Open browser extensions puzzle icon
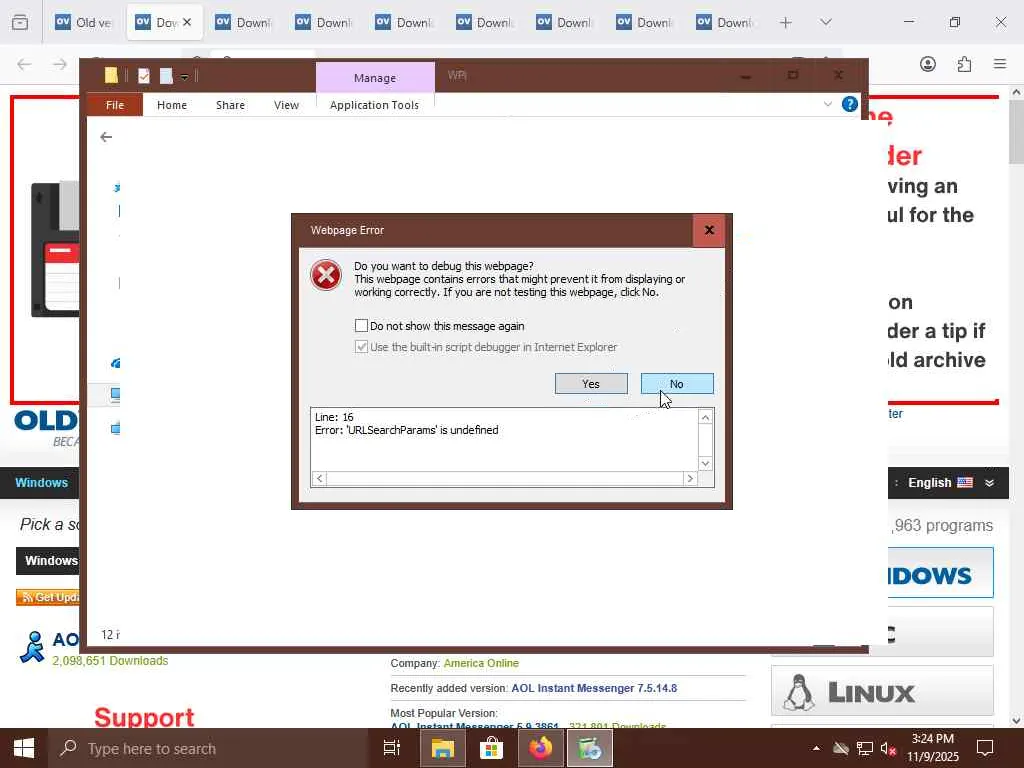1024x768 pixels. (x=964, y=64)
